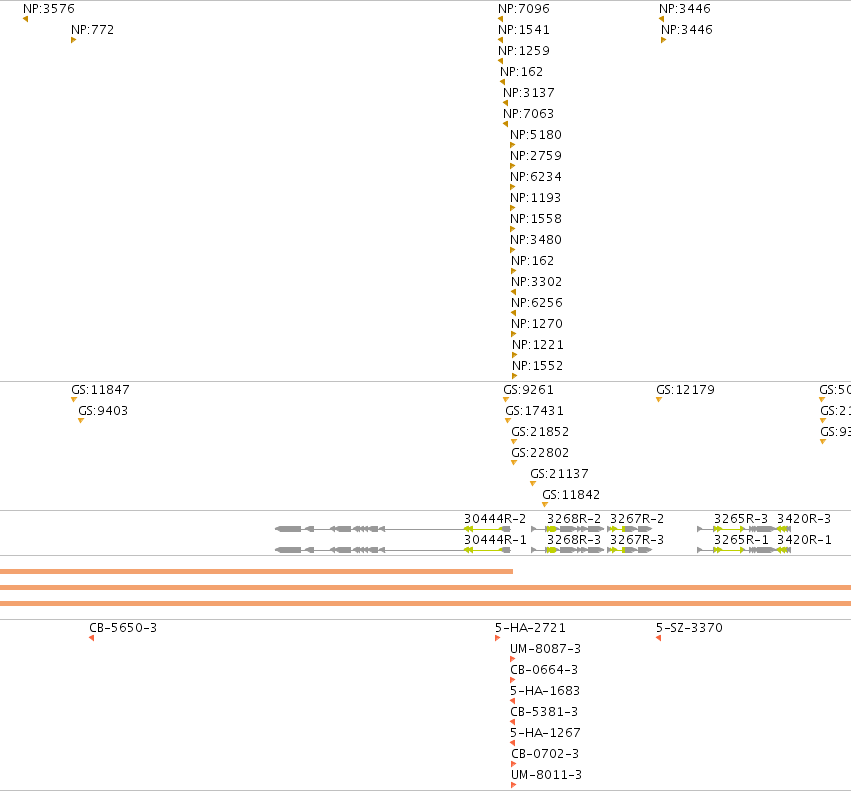This screenshot has width=851, height=791.
Task: Select the NP:1221 feature label
Action: (538, 345)
